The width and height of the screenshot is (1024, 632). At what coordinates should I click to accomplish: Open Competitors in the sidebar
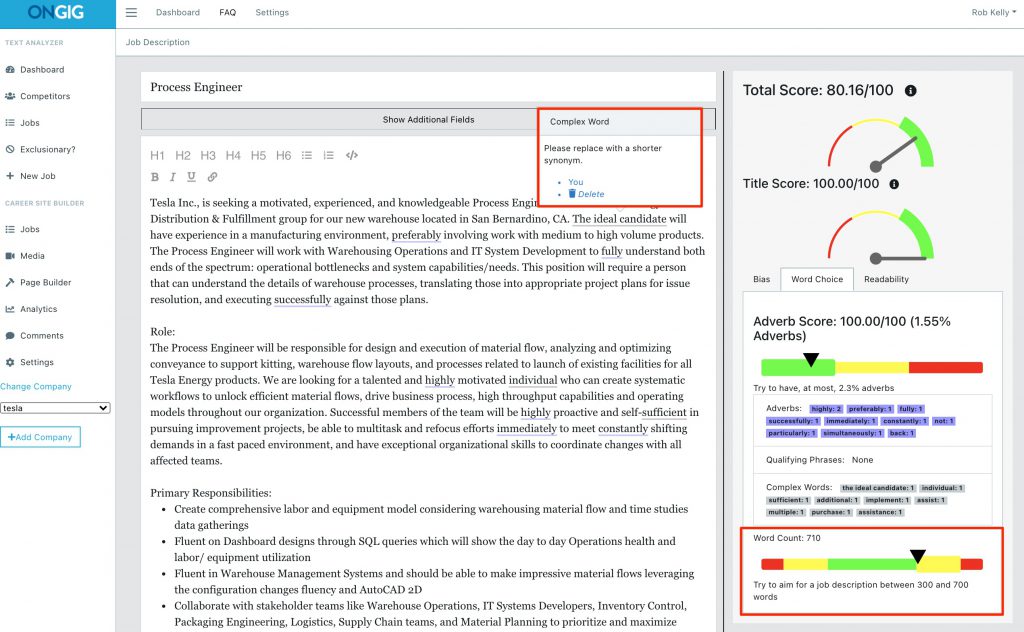pyautogui.click(x=37, y=96)
